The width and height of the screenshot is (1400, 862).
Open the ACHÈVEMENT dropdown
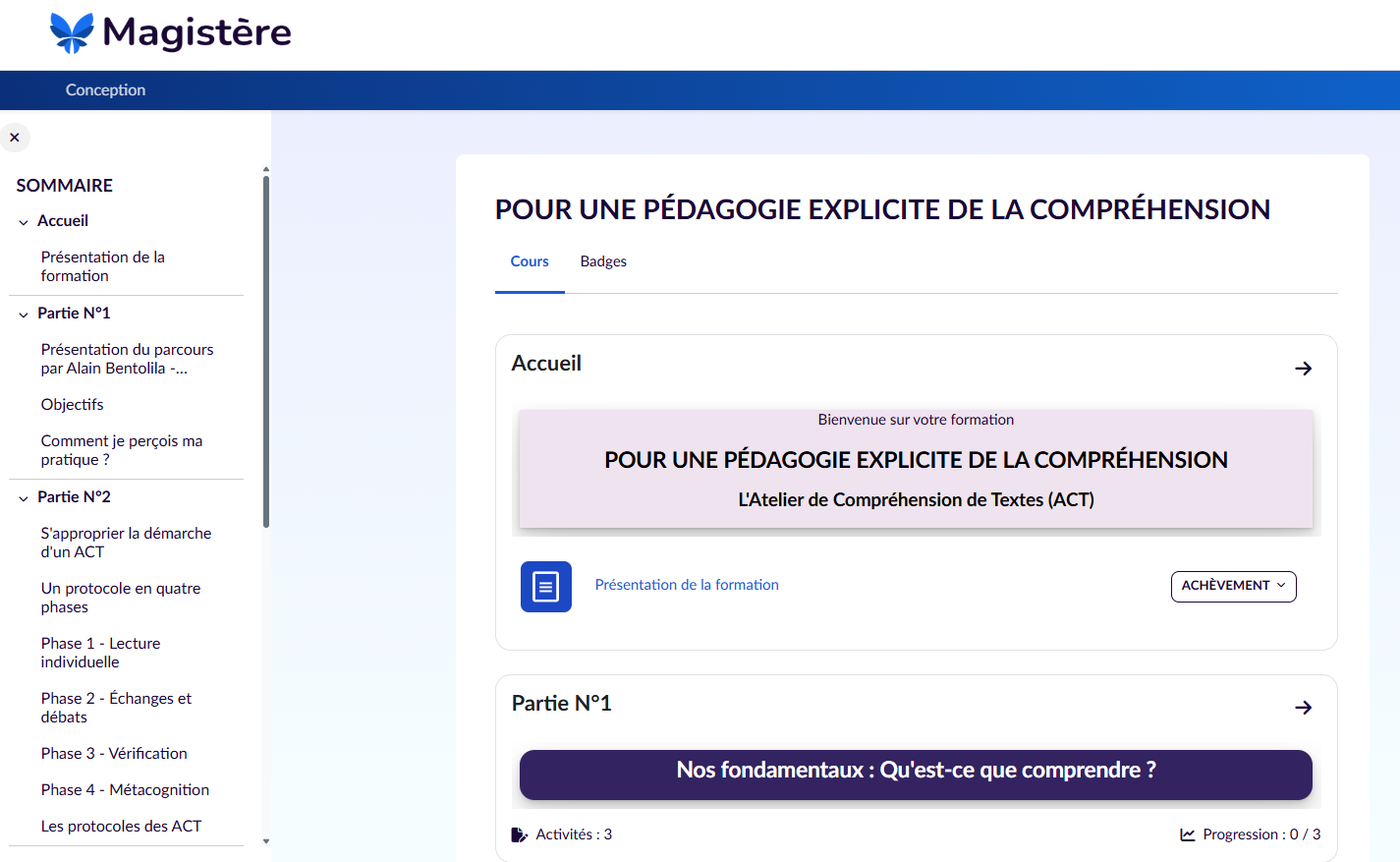click(1233, 586)
